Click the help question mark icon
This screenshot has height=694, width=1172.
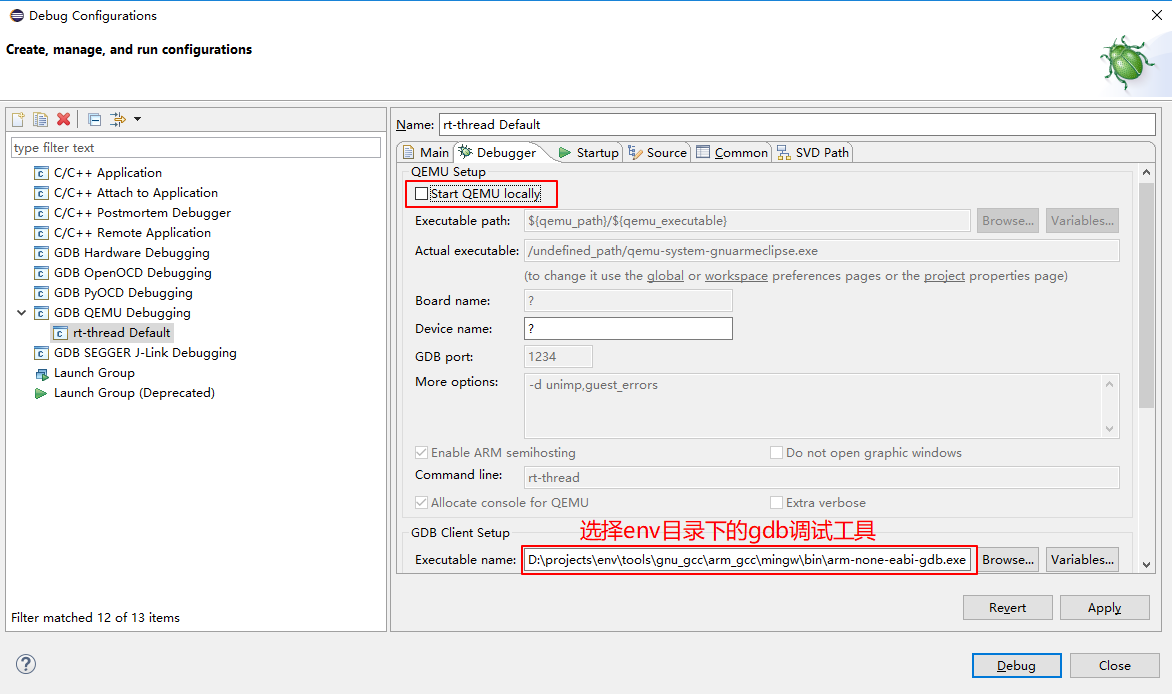pos(25,664)
